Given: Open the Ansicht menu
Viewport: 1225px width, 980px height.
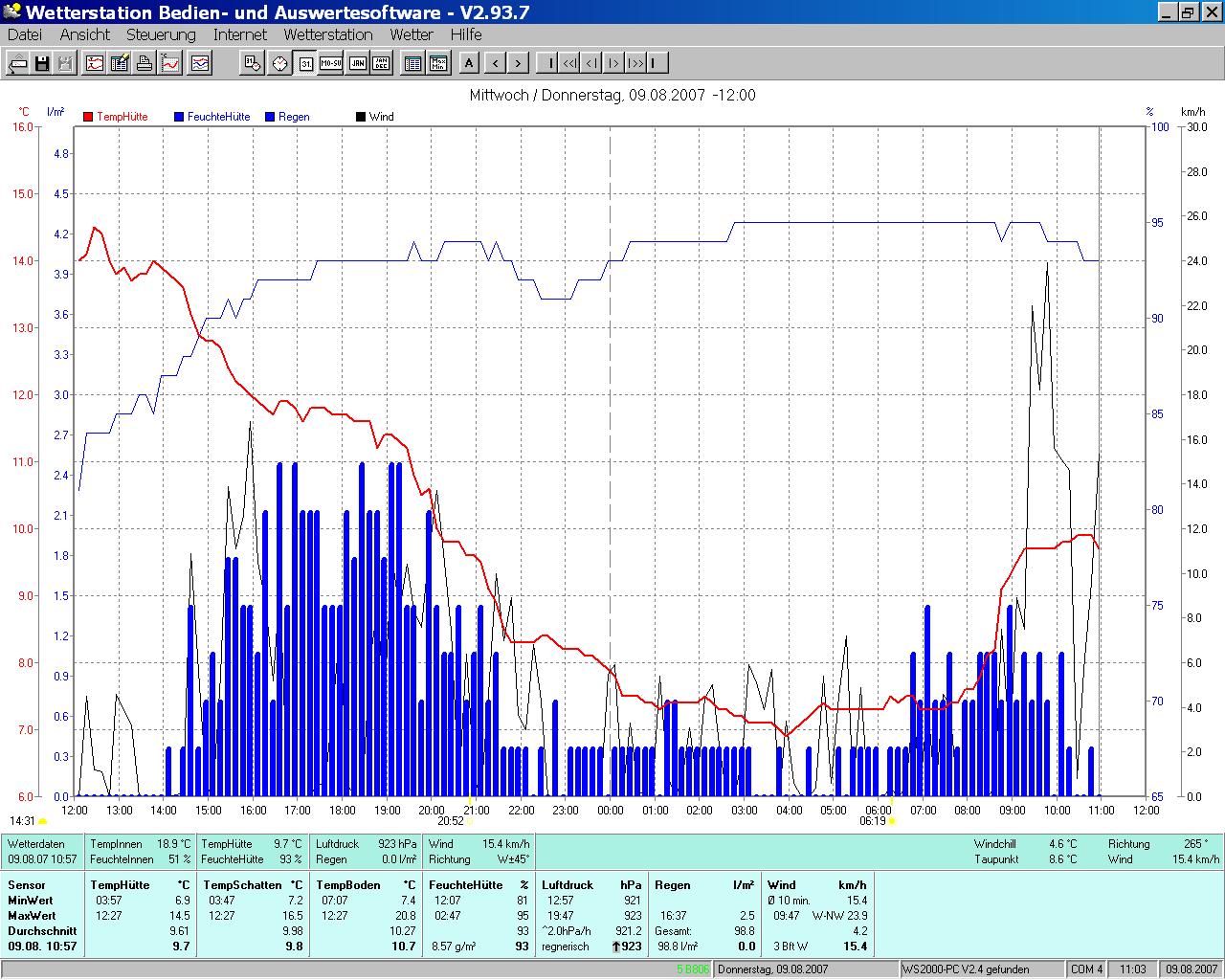Looking at the screenshot, I should coord(84,34).
